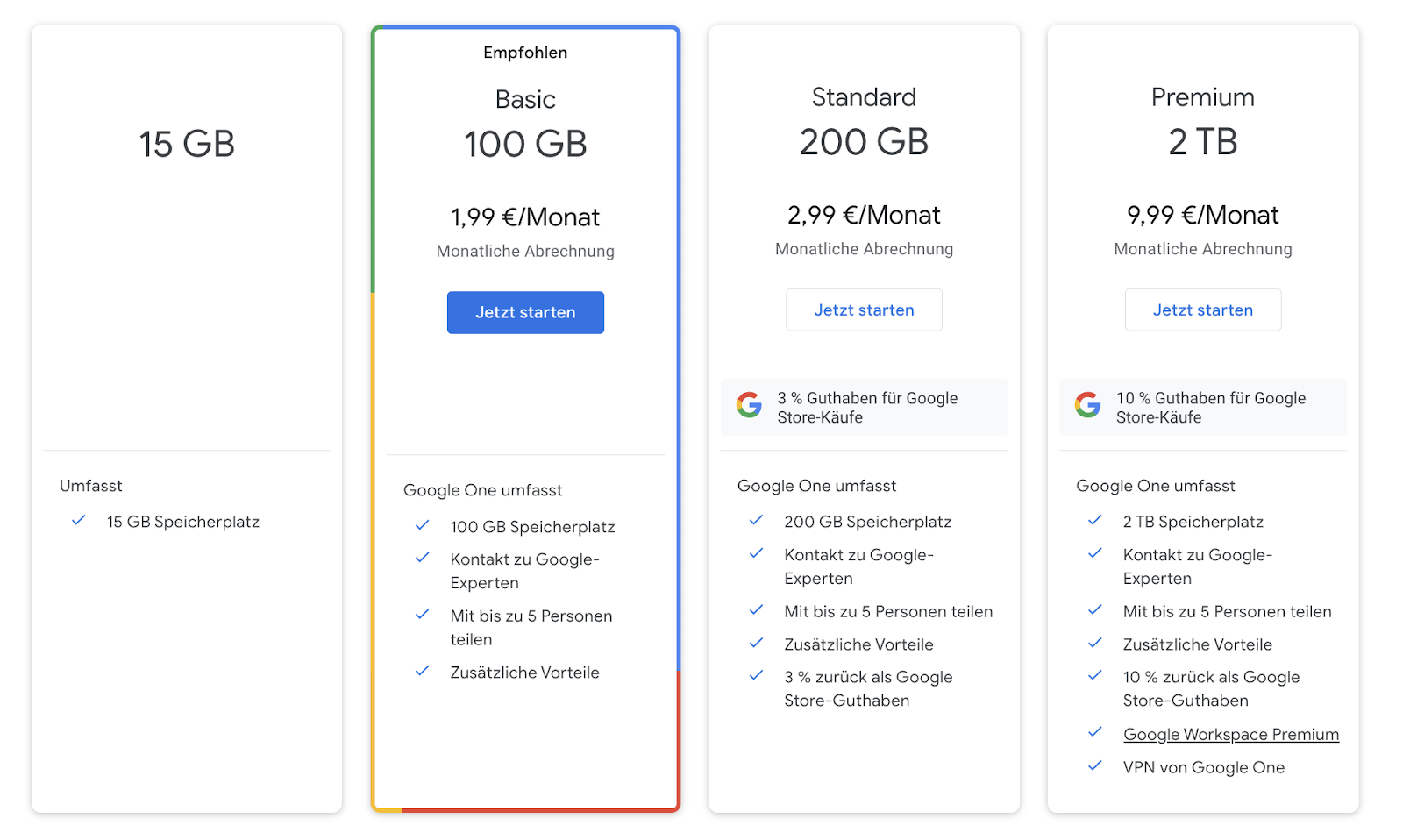The image size is (1403, 840).
Task: Open the Google Workspace Premium link
Action: click(x=1230, y=734)
